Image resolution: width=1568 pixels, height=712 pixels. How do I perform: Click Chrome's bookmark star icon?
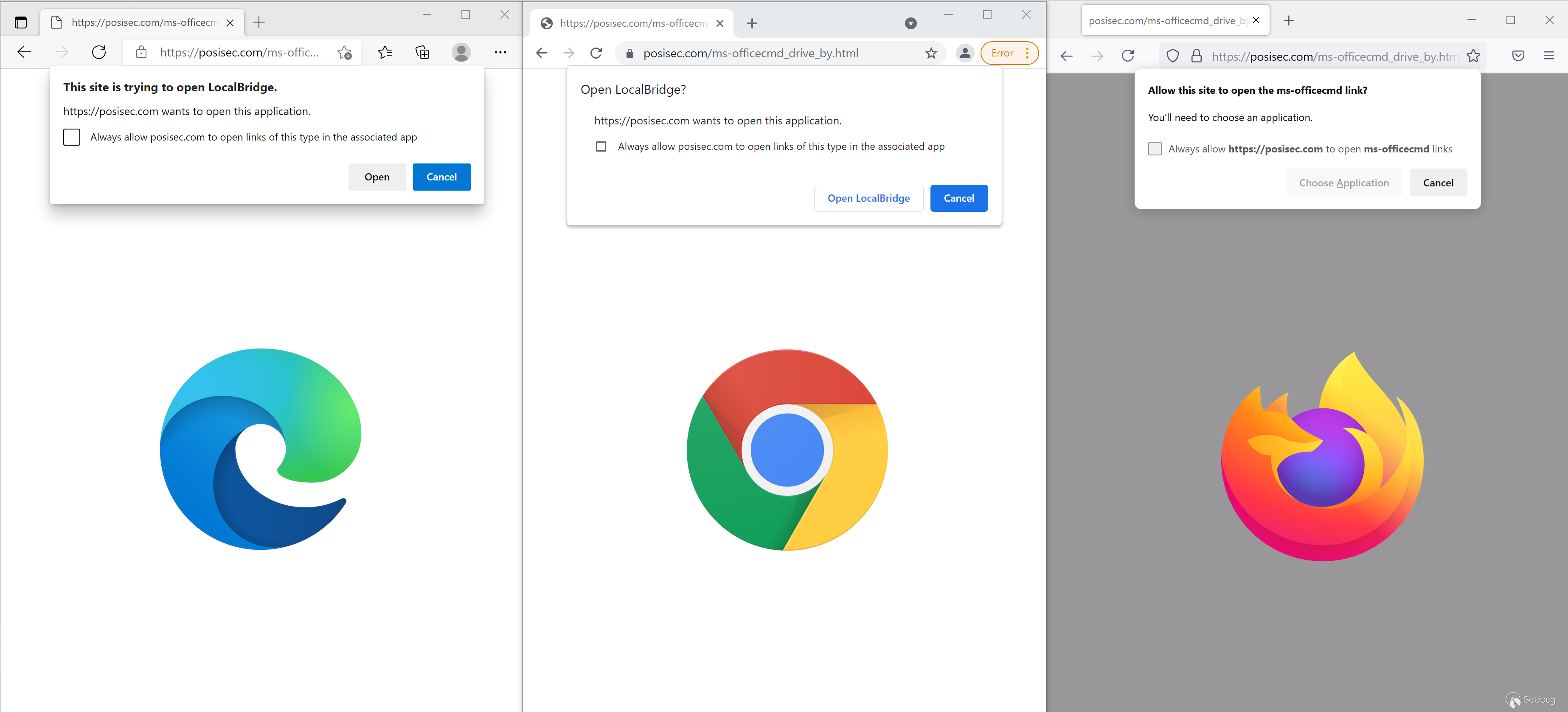tap(931, 53)
